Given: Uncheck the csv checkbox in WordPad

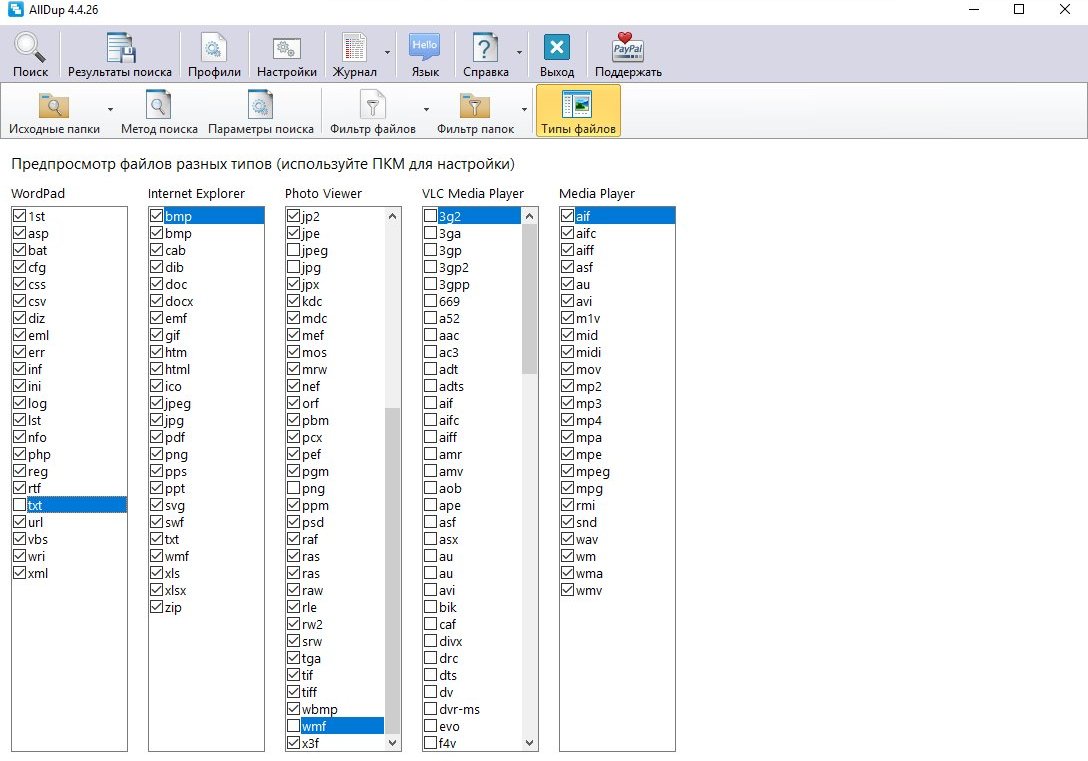Looking at the screenshot, I should 19,301.
